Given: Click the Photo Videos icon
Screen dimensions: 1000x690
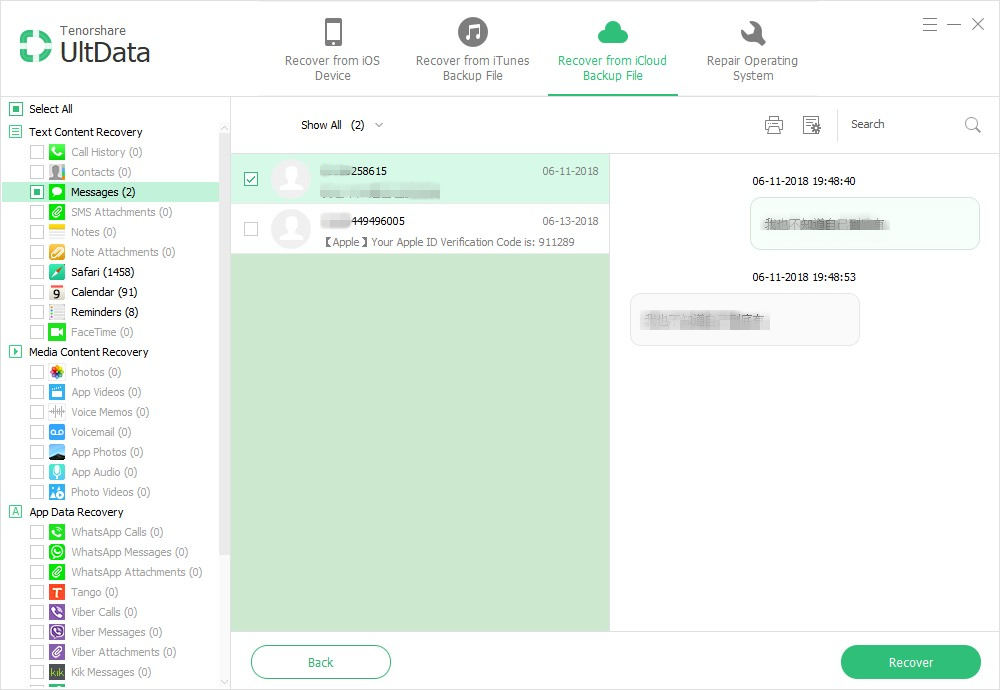Looking at the screenshot, I should click(57, 492).
